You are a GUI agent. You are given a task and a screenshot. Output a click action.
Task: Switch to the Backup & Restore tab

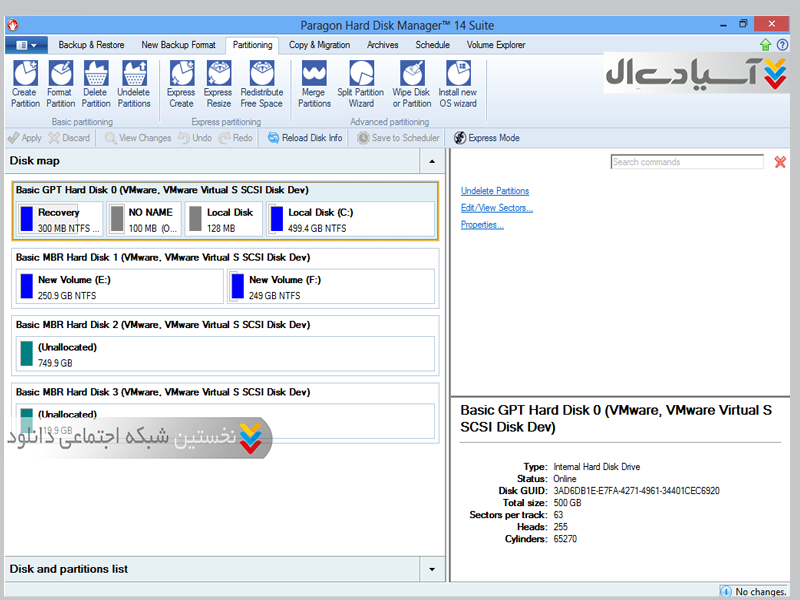click(91, 45)
